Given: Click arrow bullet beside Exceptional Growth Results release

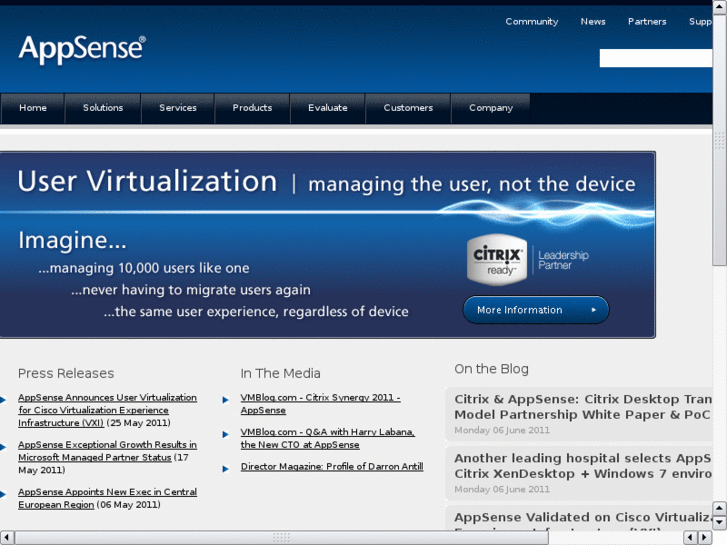Looking at the screenshot, I should [4, 445].
